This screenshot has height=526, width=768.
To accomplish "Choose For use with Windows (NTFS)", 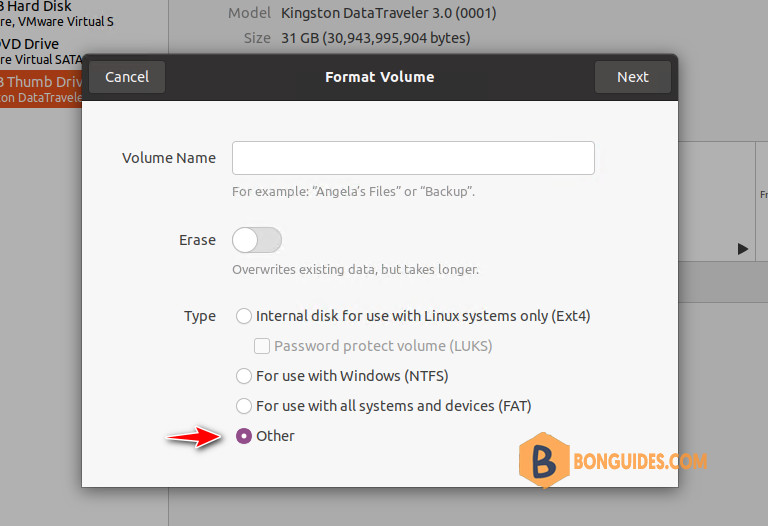I will 243,376.
